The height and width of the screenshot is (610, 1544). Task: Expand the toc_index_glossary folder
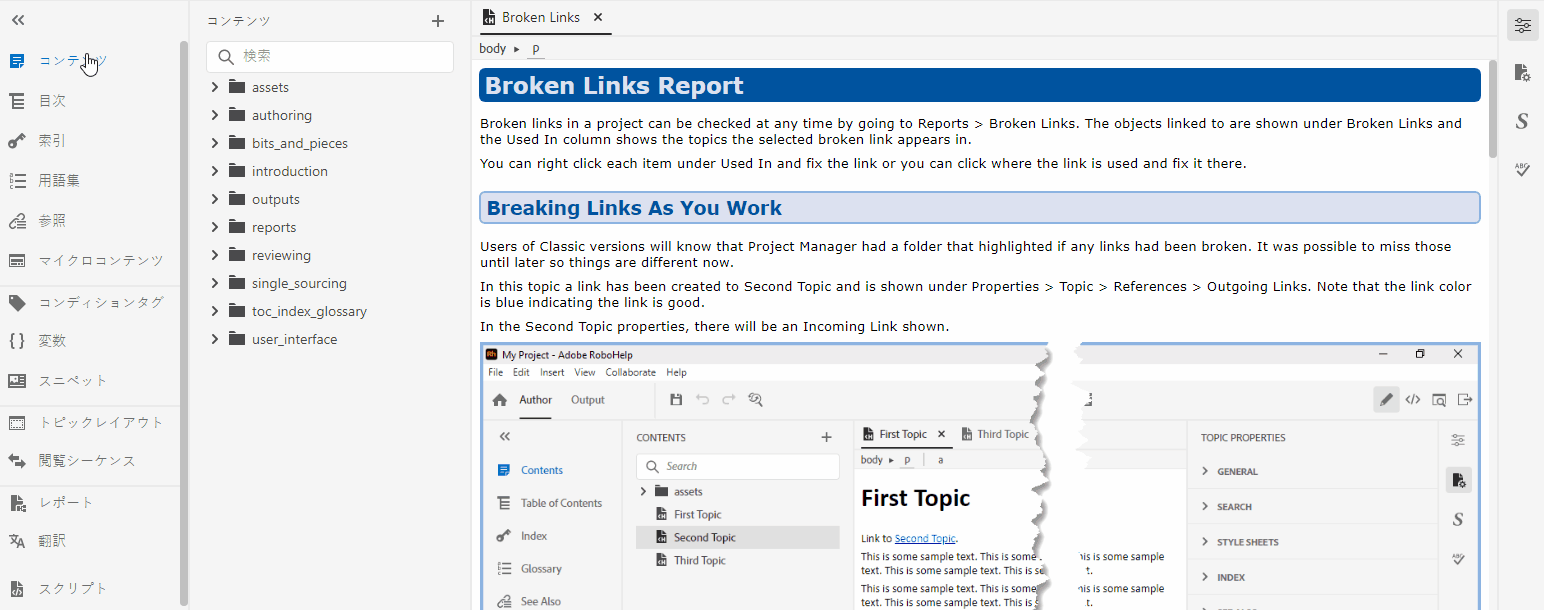point(215,311)
